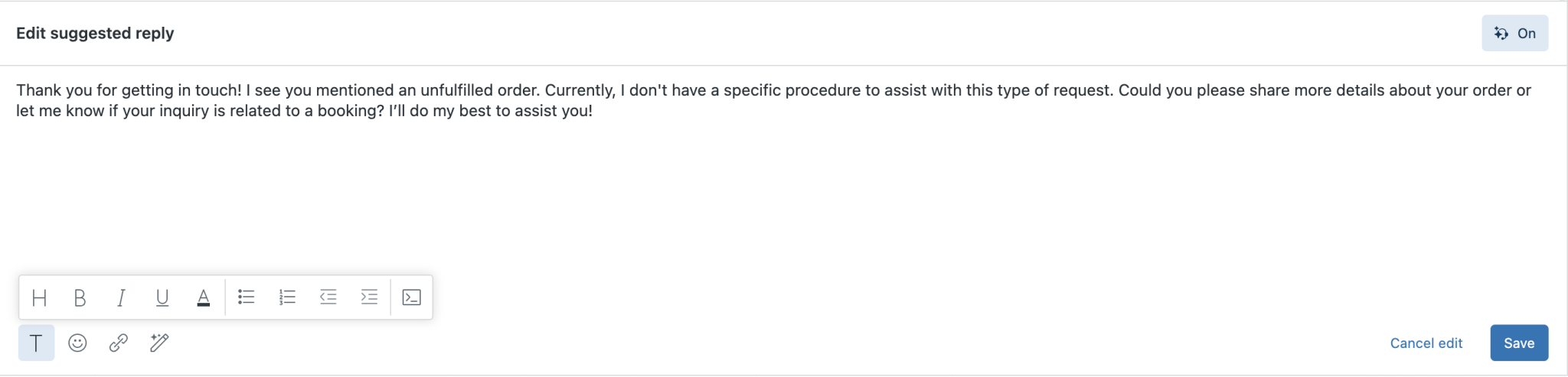
Task: Apply heading formatting with H icon
Action: [x=40, y=297]
